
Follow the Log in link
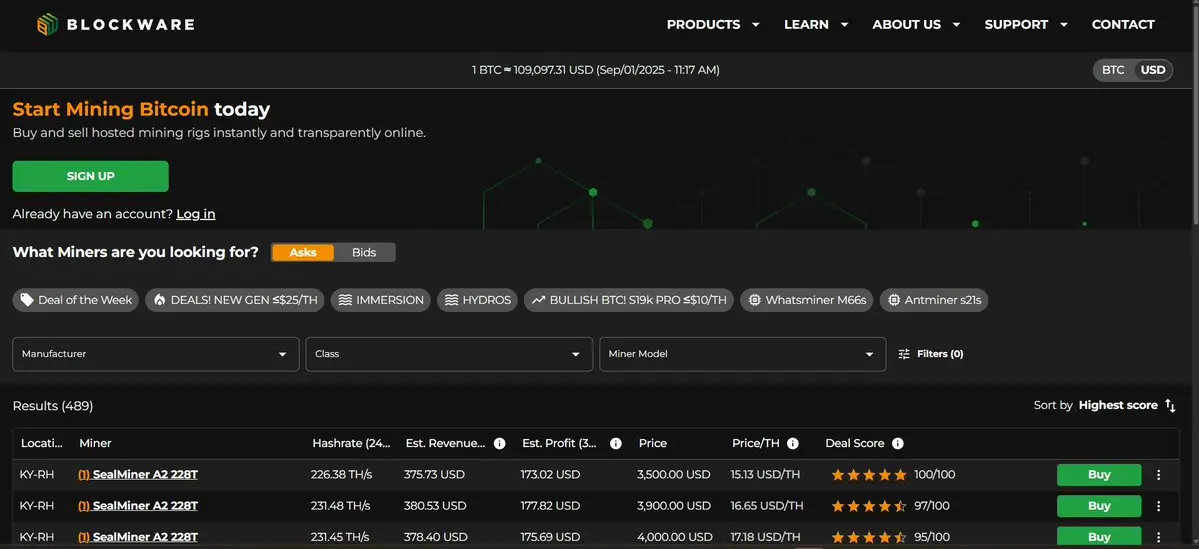(196, 214)
